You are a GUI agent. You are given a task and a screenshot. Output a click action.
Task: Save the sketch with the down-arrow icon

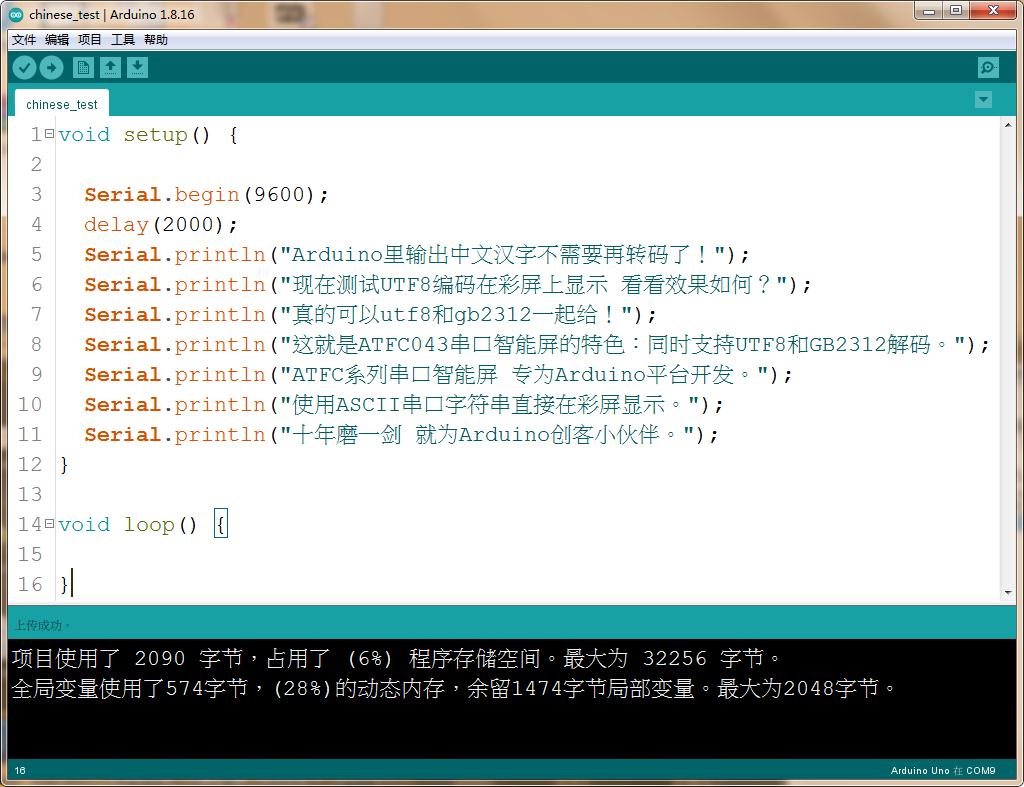tap(137, 67)
